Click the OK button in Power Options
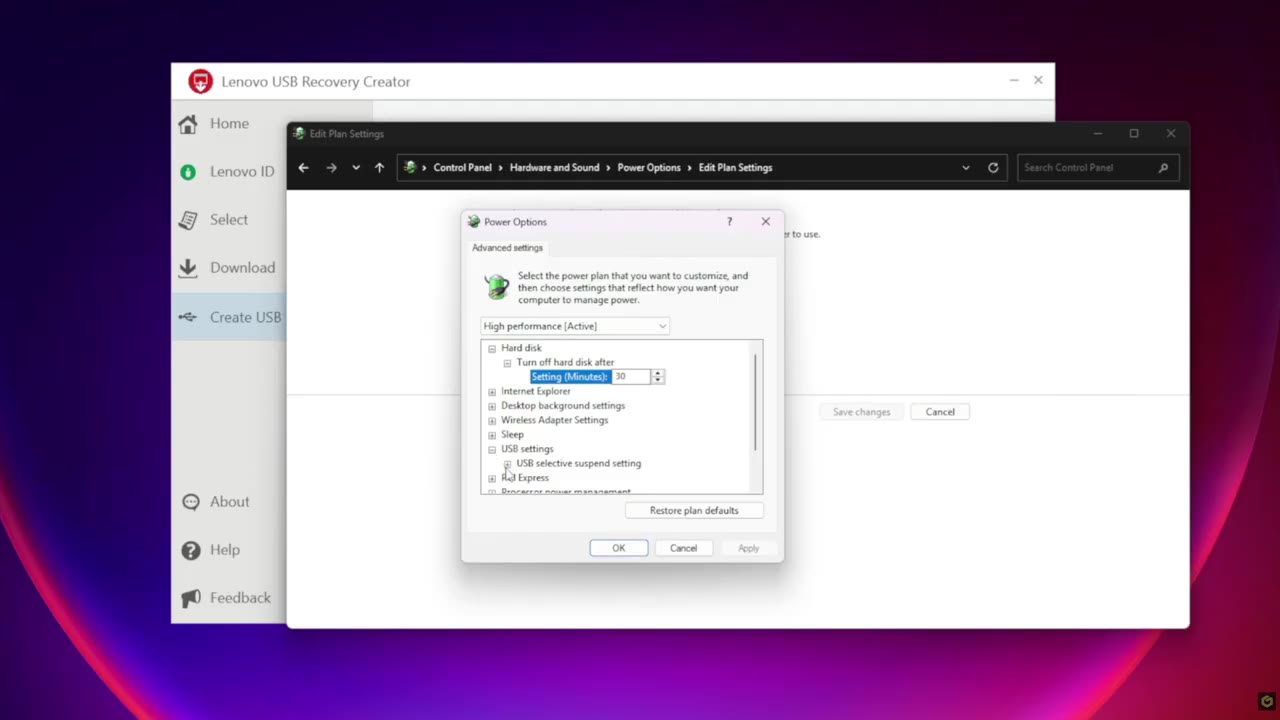This screenshot has width=1280, height=720. coord(619,548)
